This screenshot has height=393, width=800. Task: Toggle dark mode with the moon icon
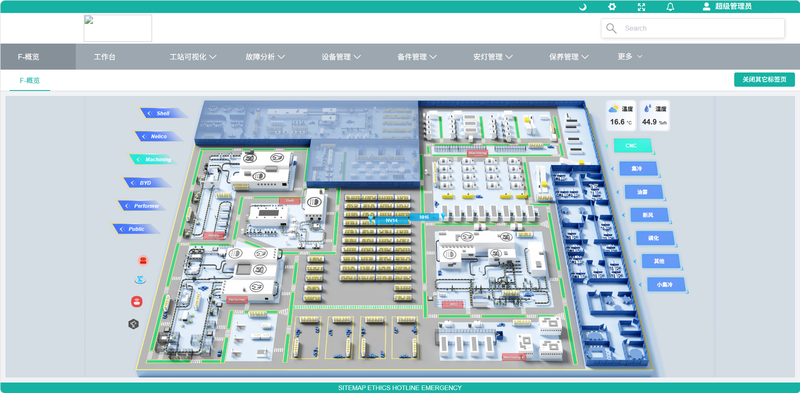[583, 7]
